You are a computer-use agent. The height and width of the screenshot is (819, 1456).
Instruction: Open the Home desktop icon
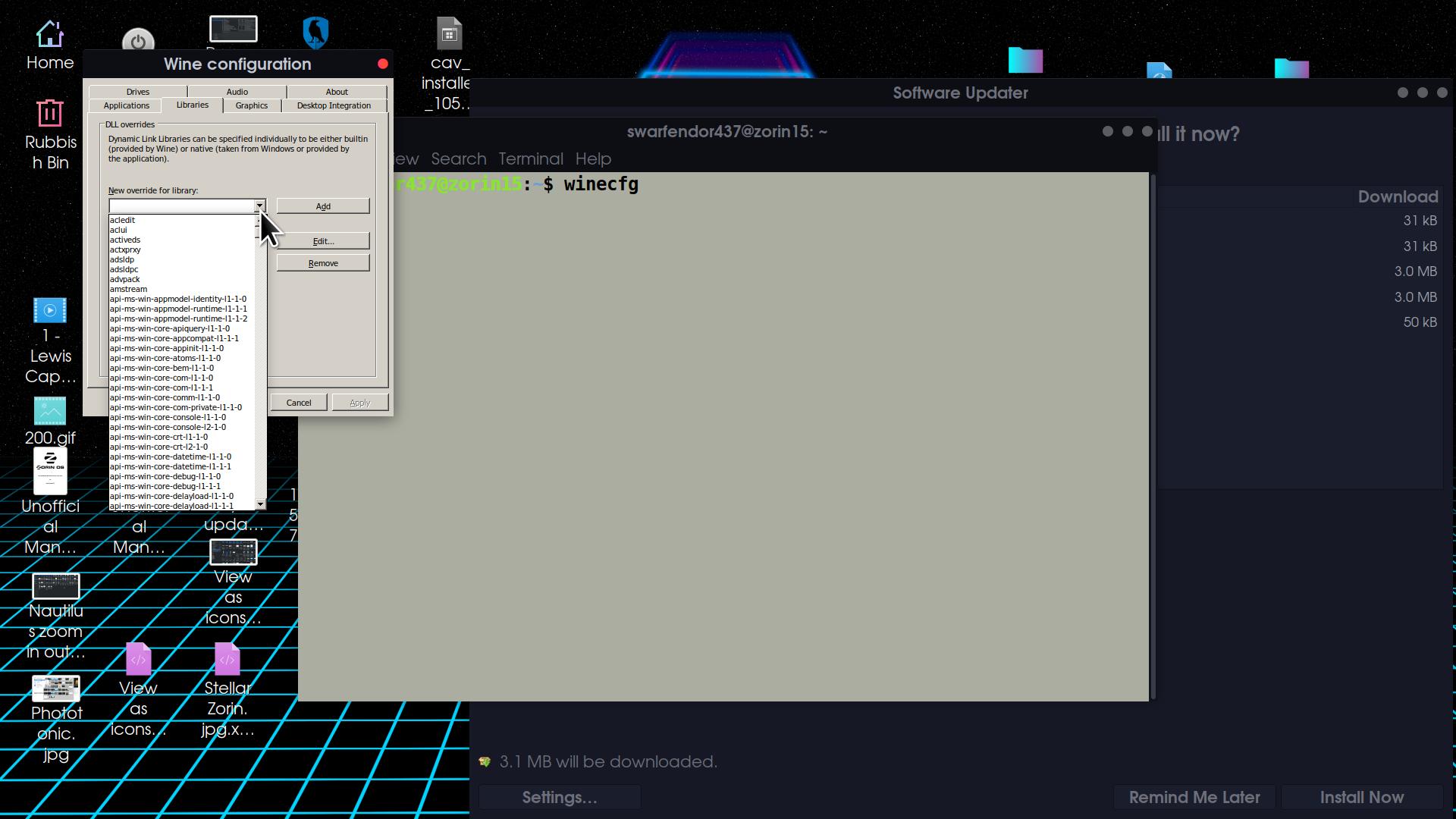[50, 36]
